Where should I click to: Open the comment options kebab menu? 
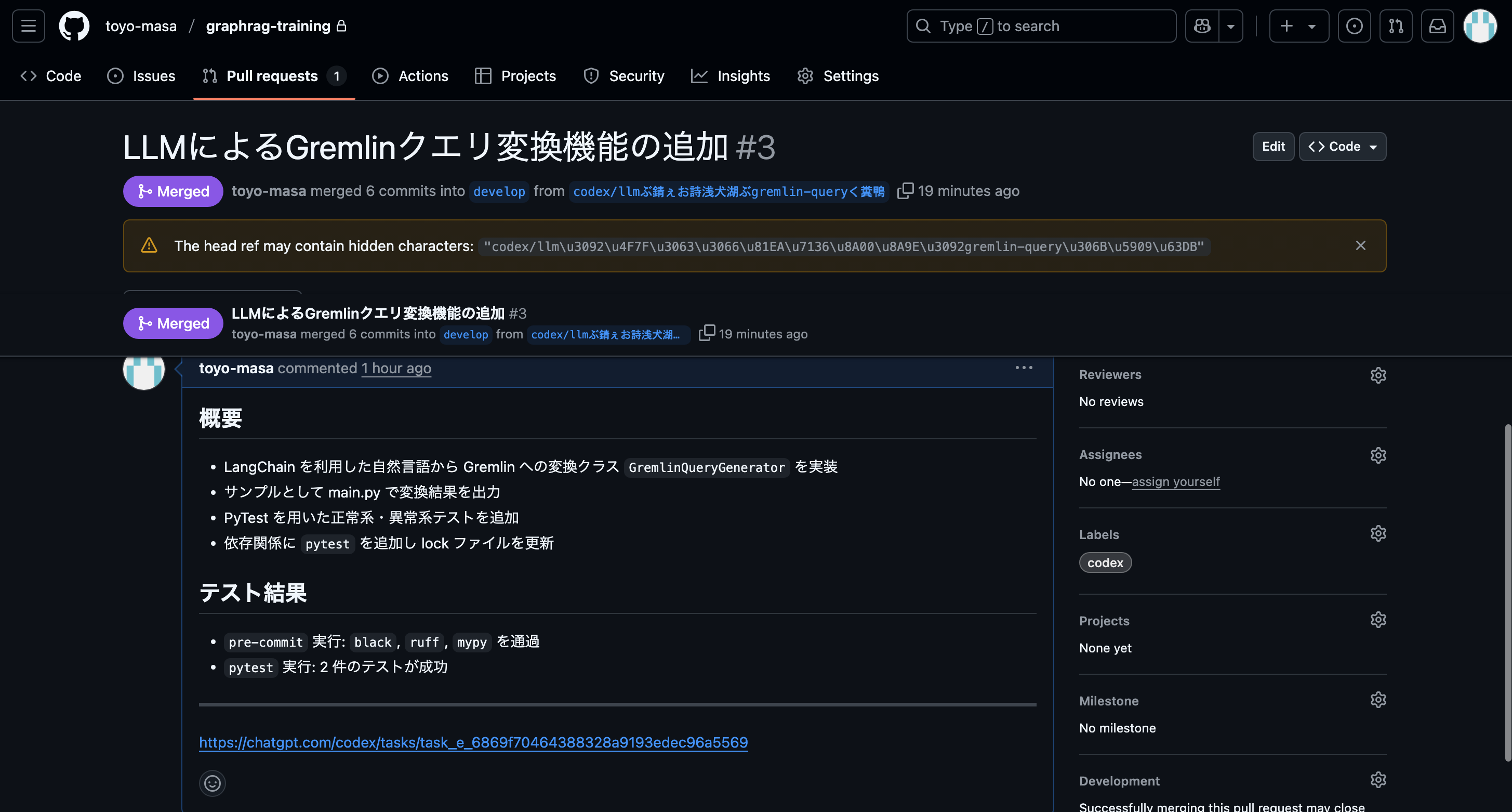1023,368
